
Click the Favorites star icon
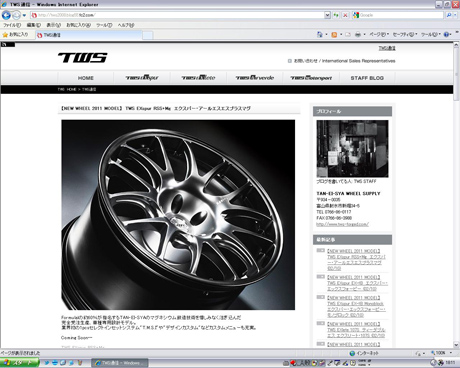[5, 35]
